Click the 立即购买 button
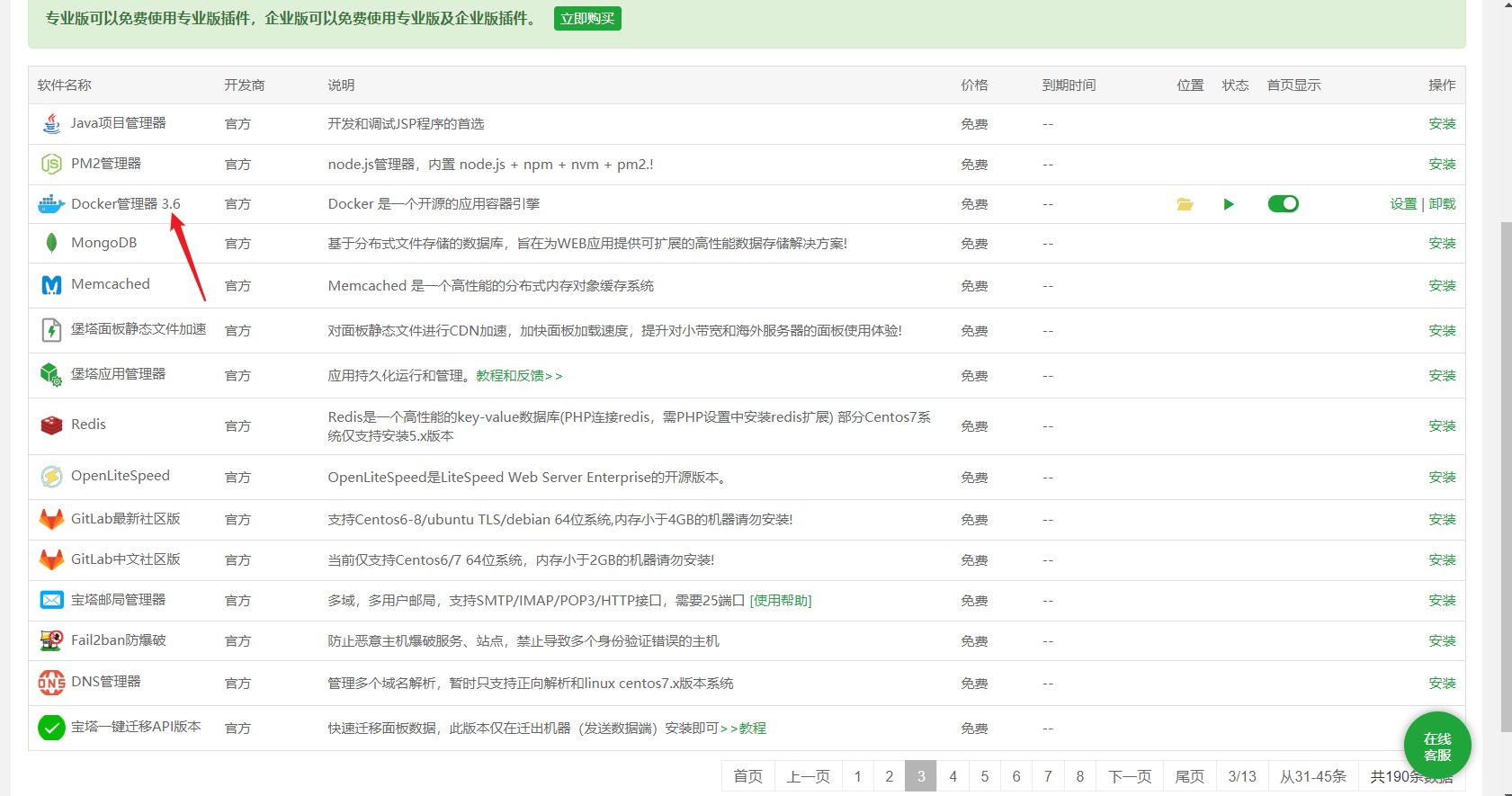This screenshot has width=1512, height=796. pos(587,18)
